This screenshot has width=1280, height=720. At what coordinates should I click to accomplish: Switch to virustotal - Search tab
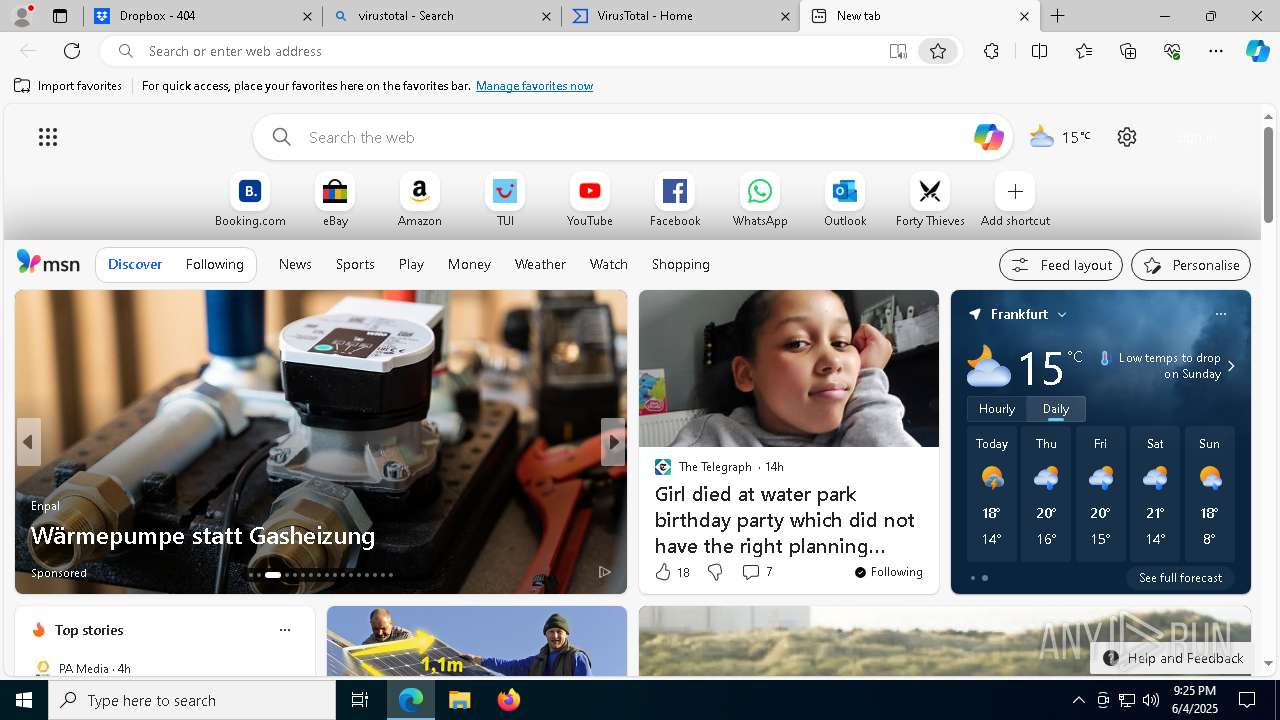[442, 16]
